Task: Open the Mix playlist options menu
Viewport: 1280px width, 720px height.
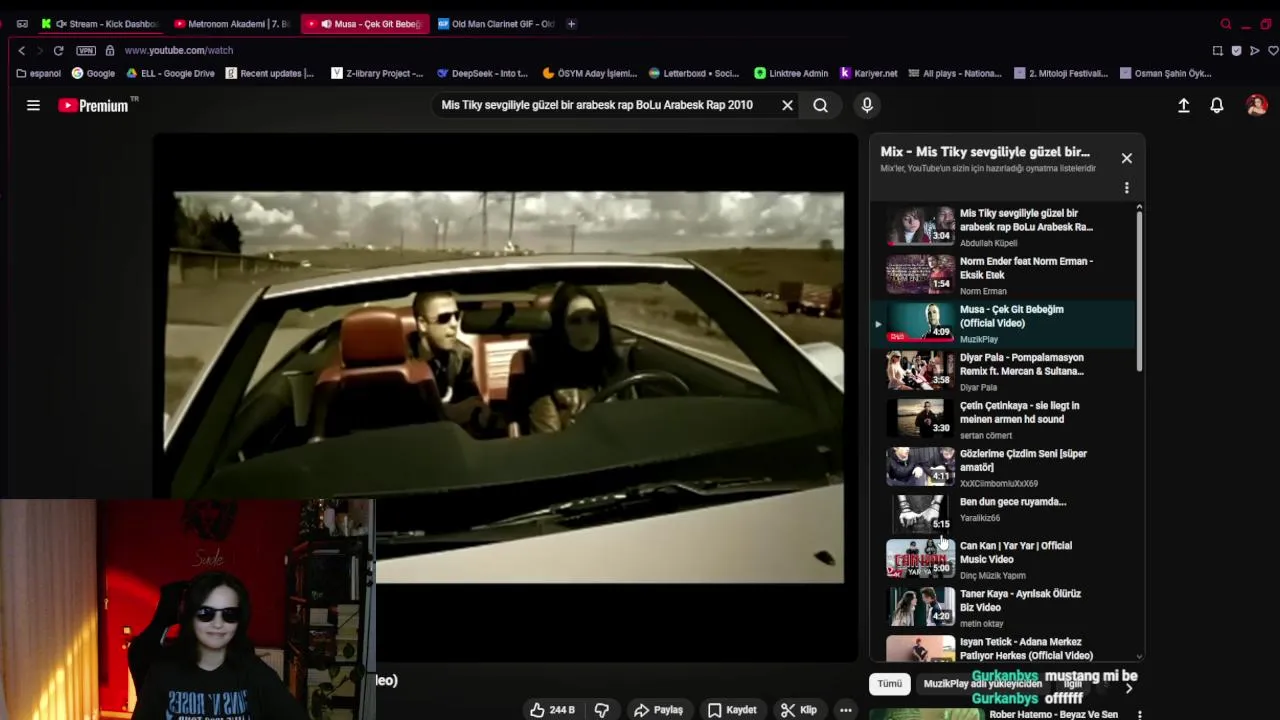Action: [1127, 188]
